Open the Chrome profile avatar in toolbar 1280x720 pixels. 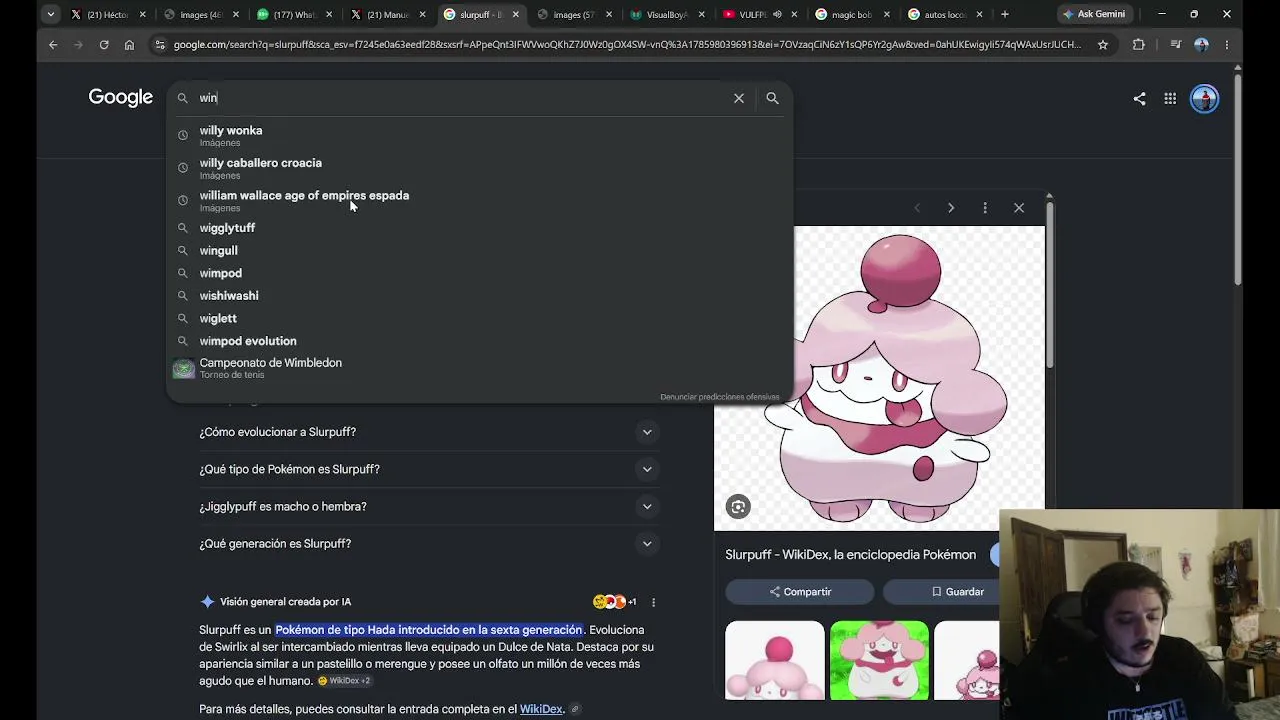[1201, 44]
